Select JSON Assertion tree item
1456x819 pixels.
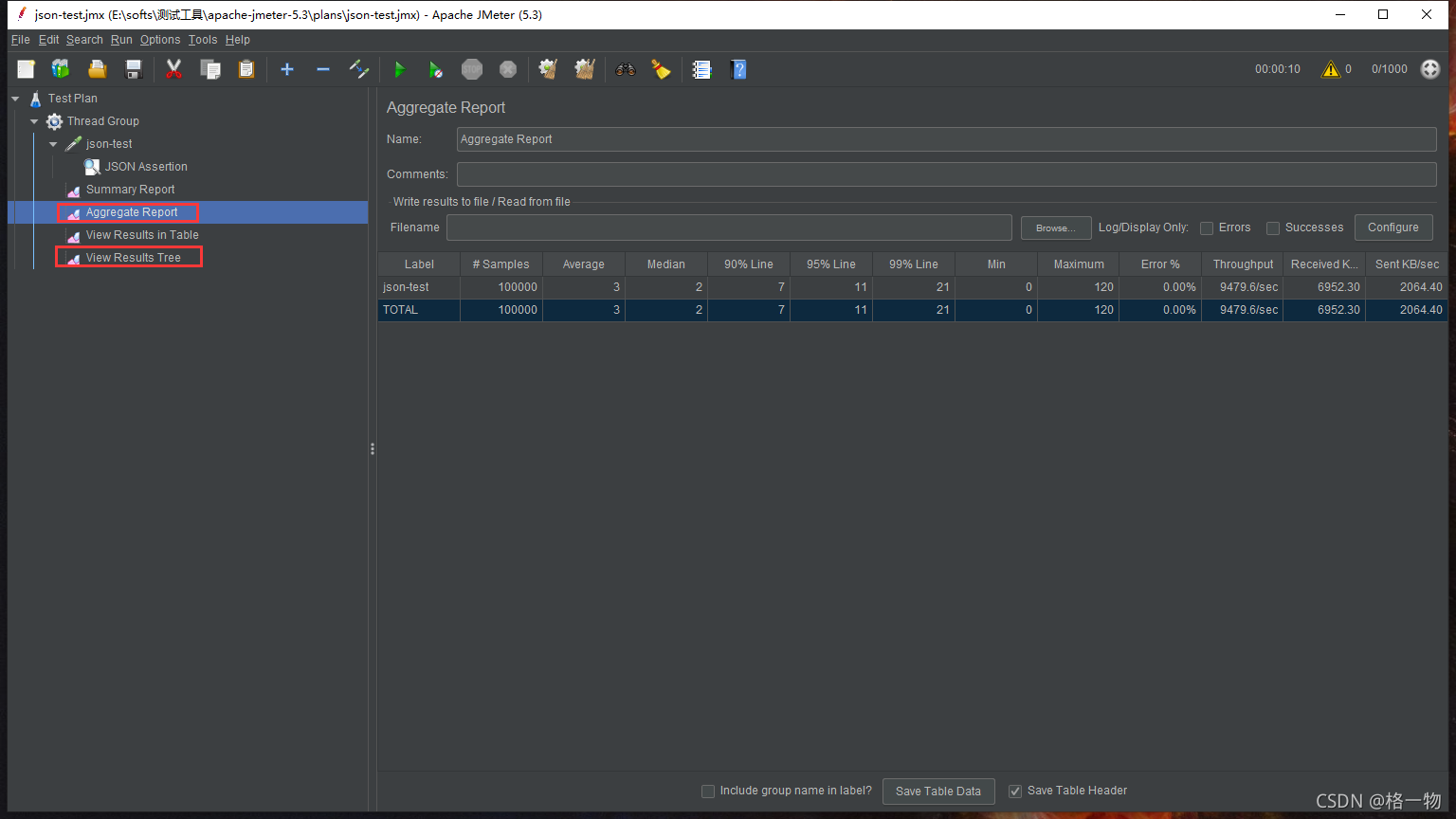[x=145, y=167]
